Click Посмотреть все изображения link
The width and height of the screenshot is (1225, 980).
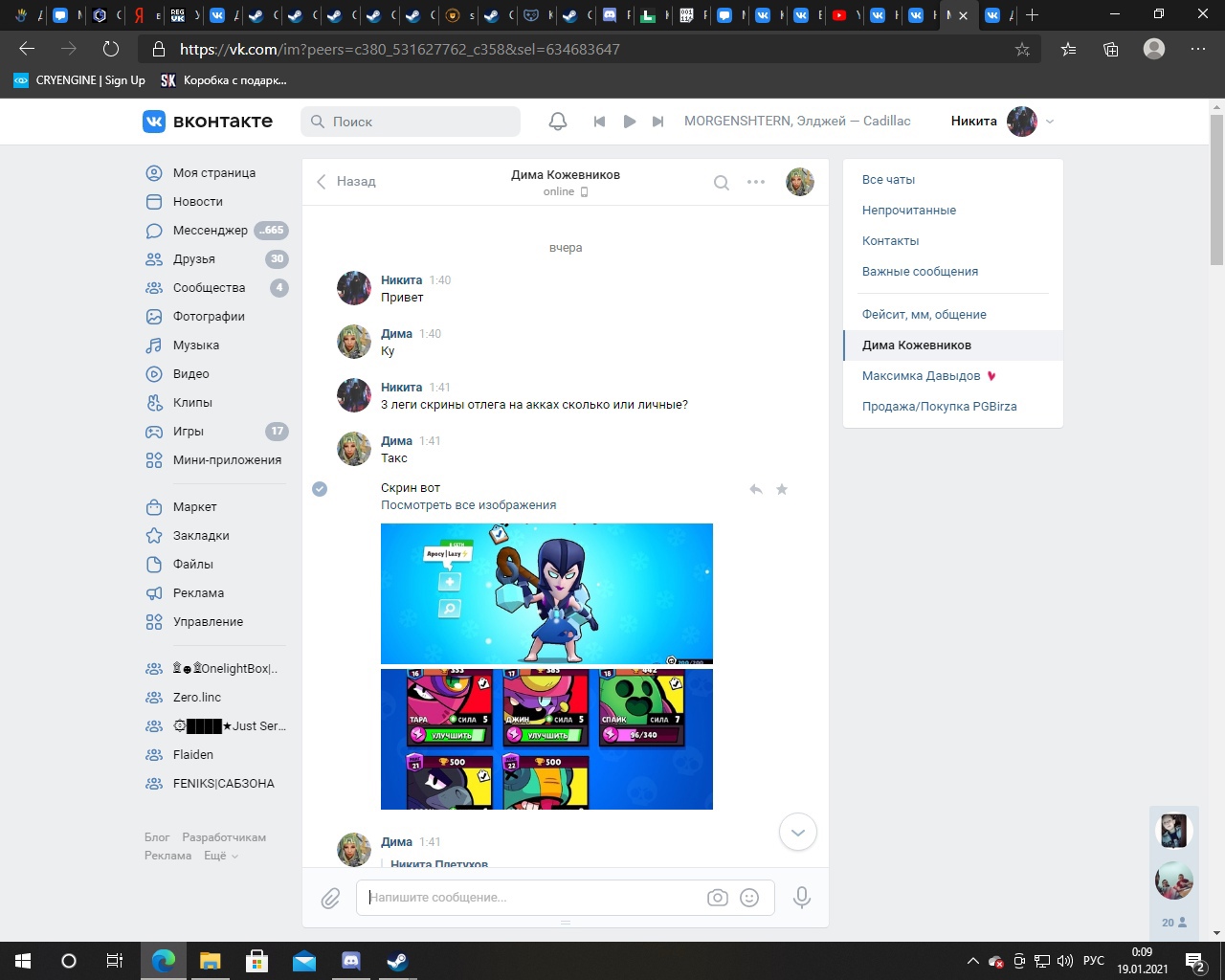(x=468, y=505)
